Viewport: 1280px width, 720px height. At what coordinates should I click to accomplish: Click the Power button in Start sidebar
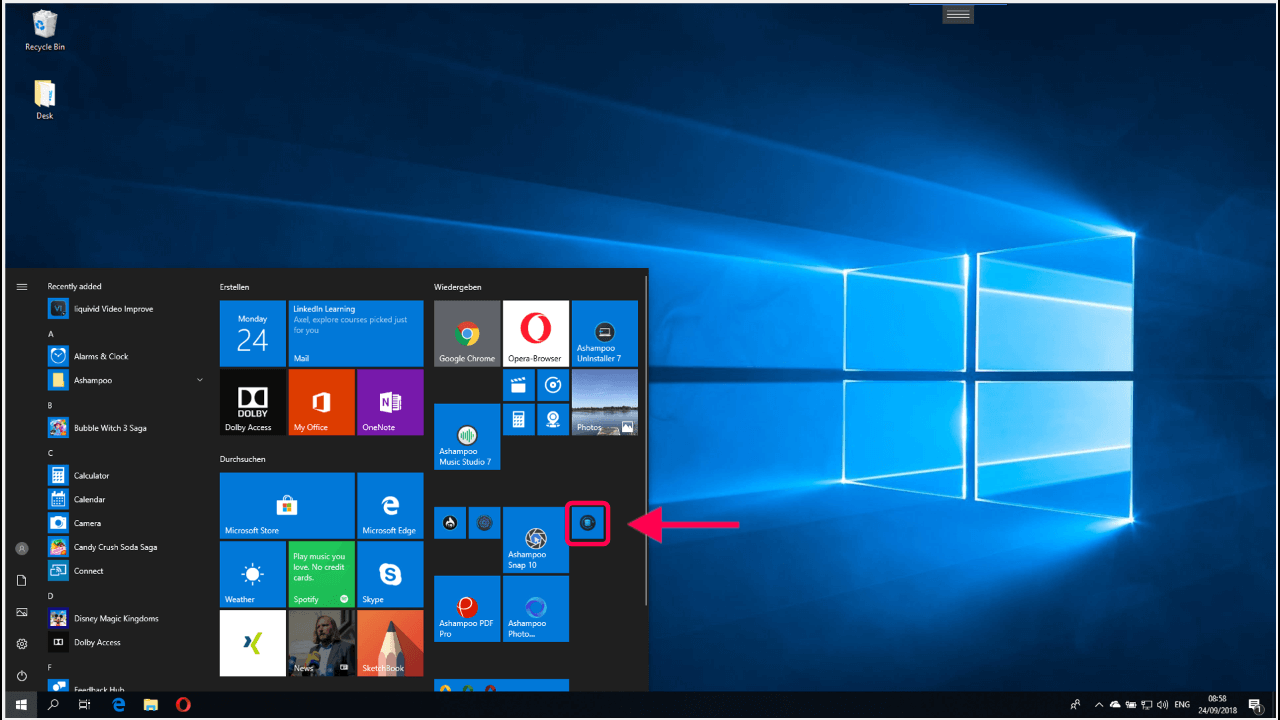pos(22,676)
